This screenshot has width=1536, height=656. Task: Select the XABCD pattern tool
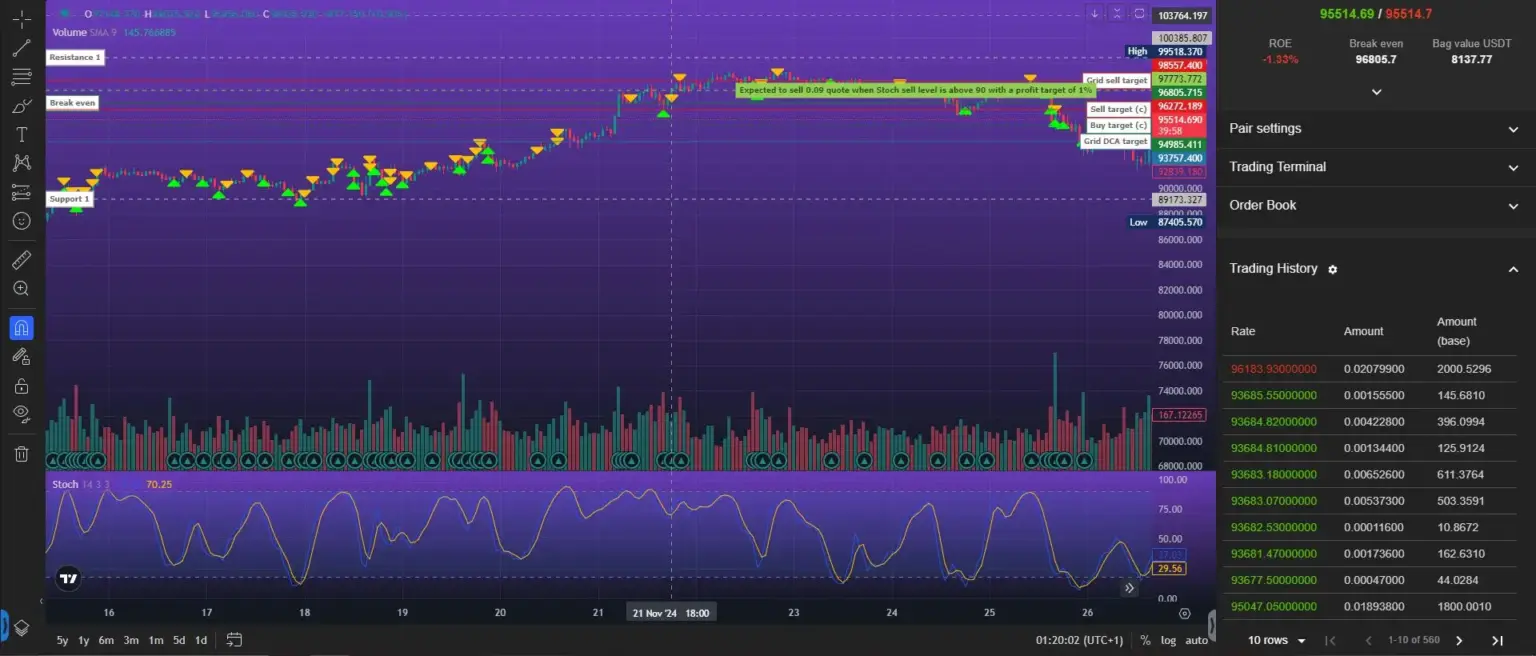(x=21, y=163)
